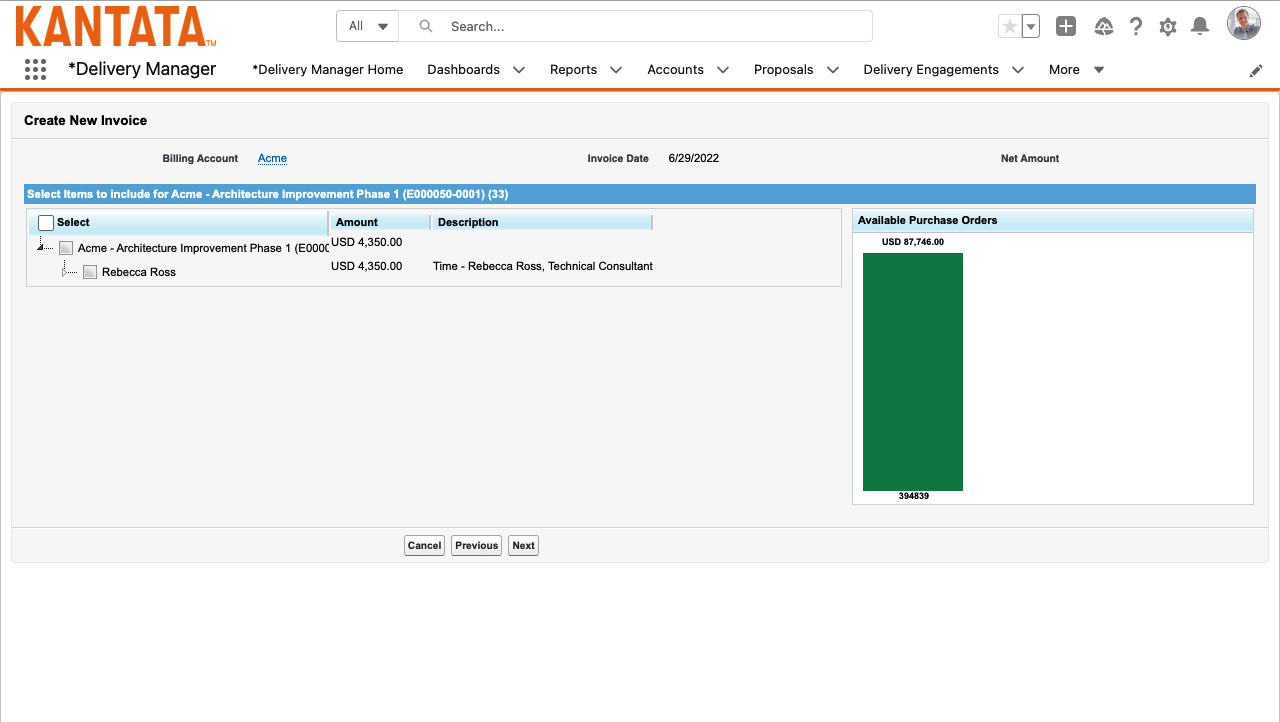Open the Acme billing account link

(272, 158)
